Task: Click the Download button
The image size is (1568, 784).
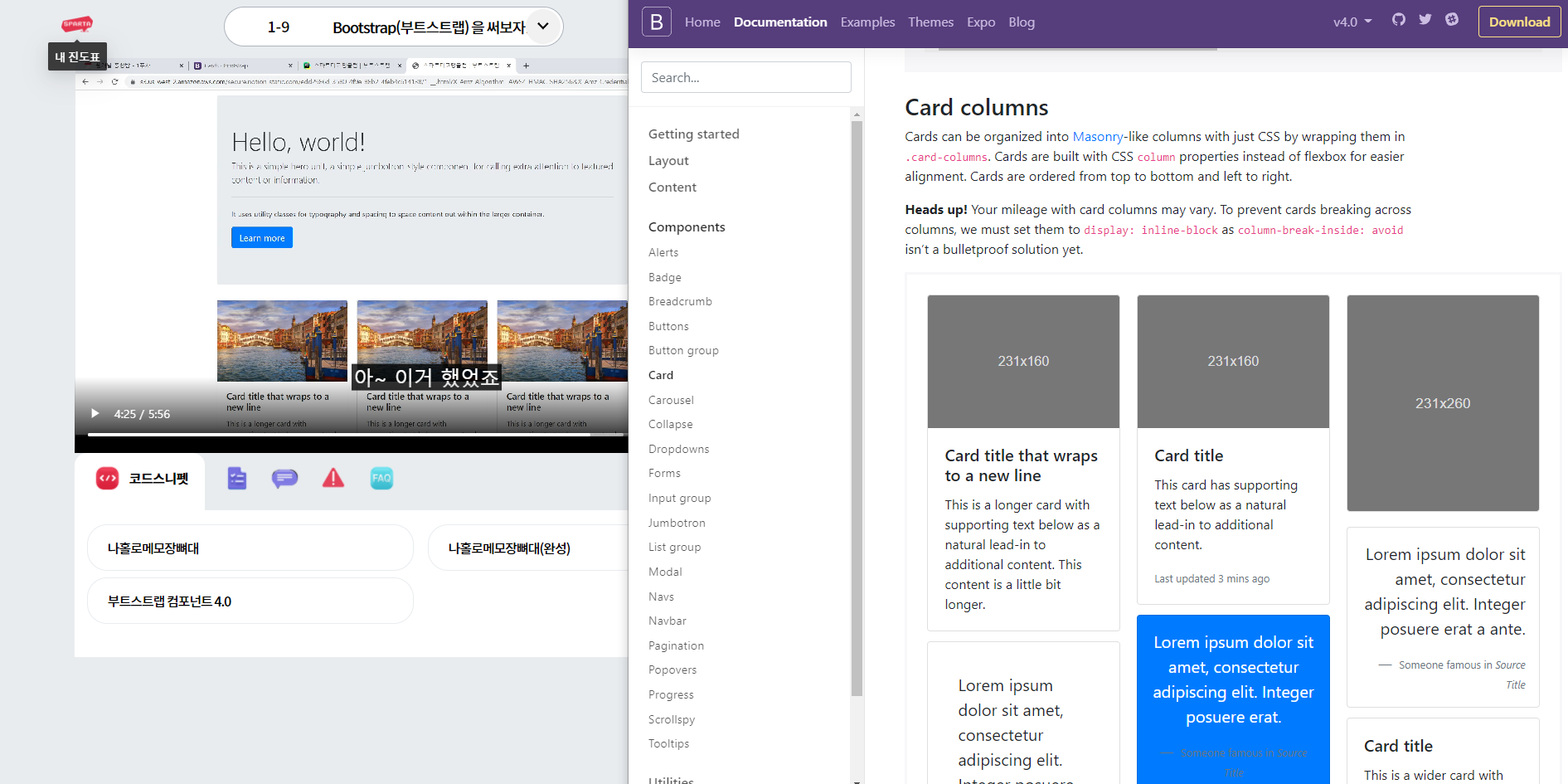Action: [x=1519, y=22]
